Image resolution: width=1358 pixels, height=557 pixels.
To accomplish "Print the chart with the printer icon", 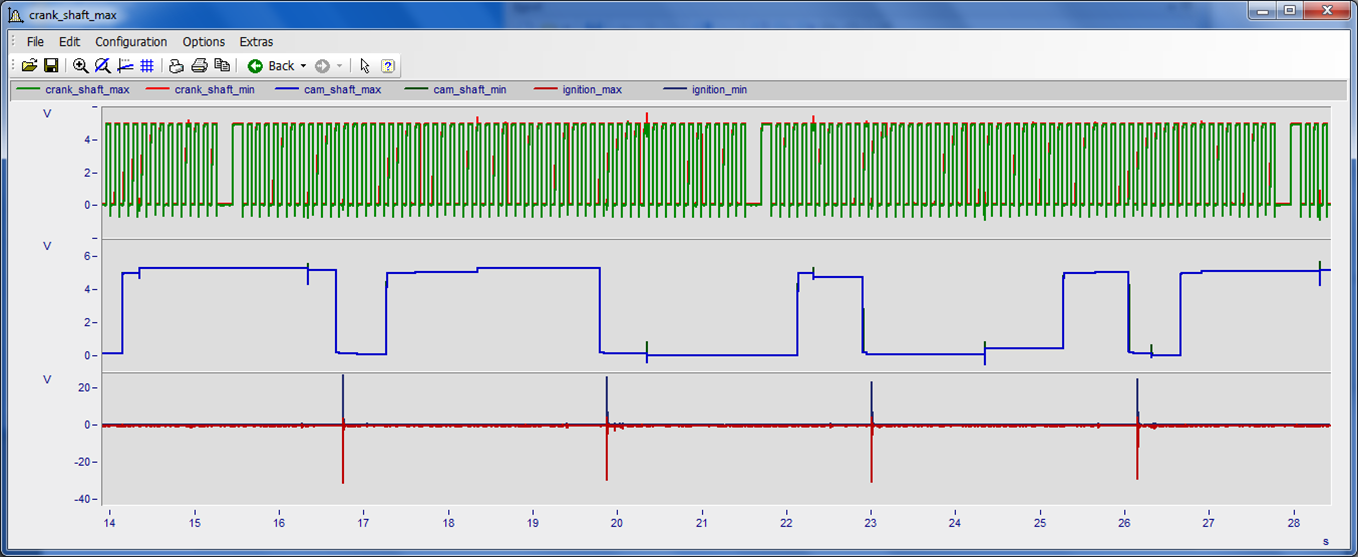I will 199,66.
